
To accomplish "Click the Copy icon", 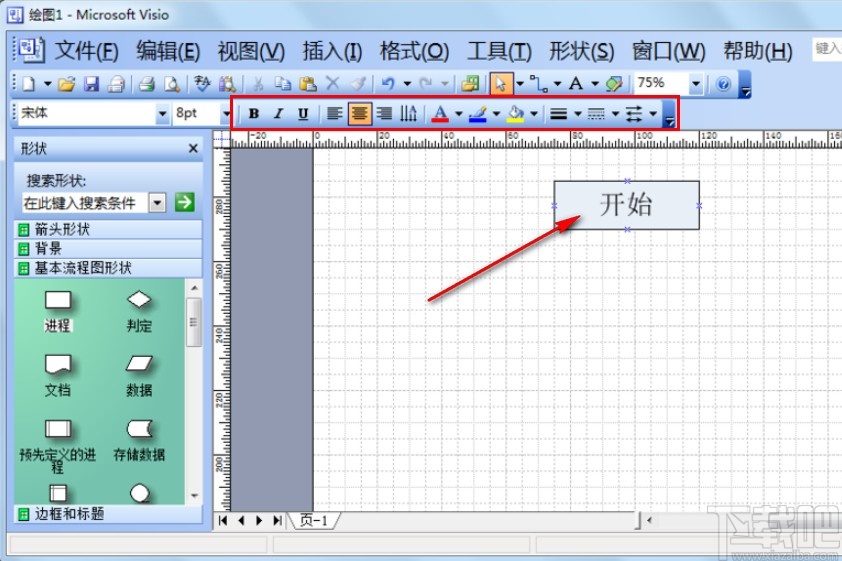I will [x=282, y=84].
